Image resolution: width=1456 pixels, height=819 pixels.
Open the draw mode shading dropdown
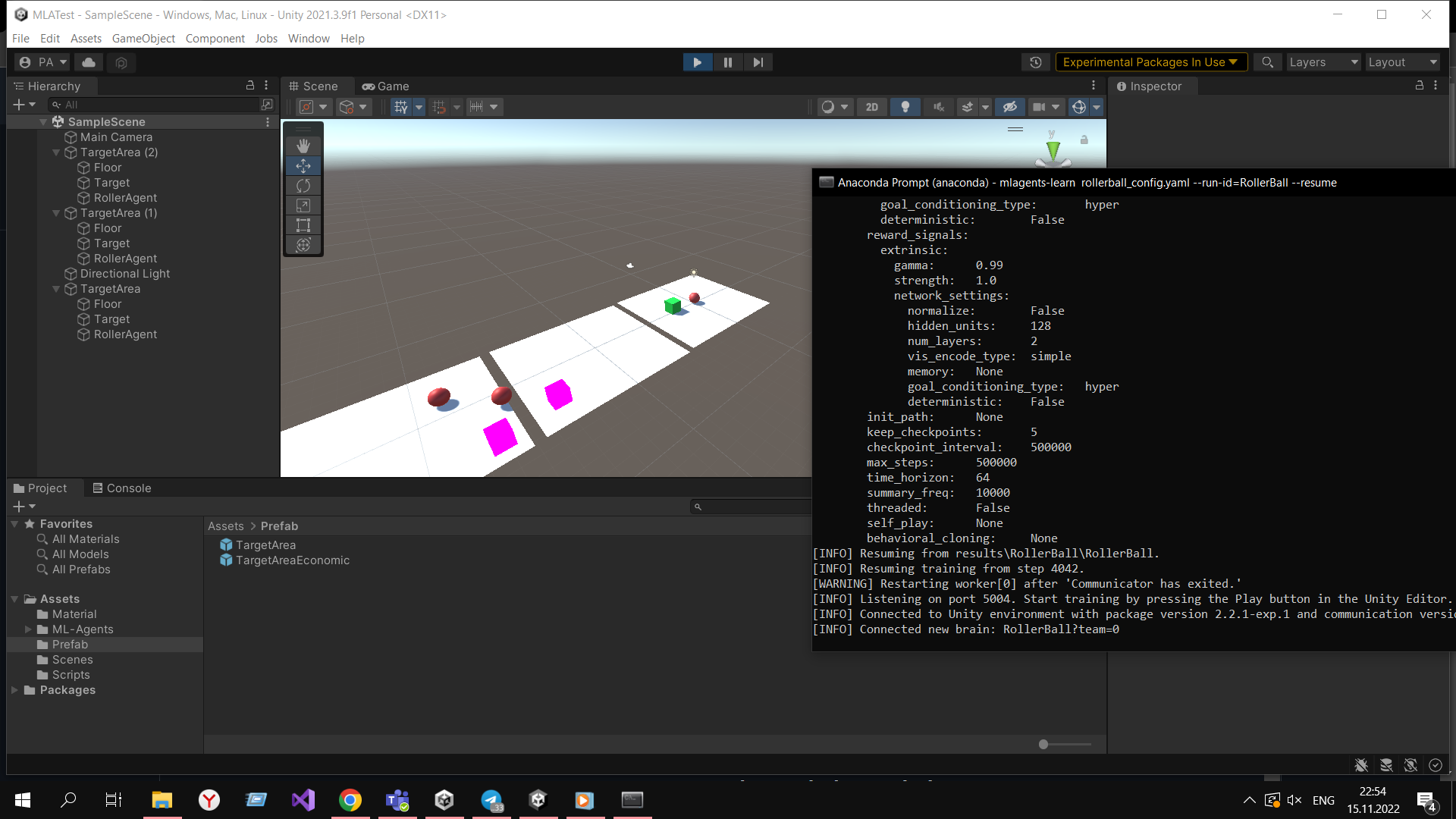[834, 107]
